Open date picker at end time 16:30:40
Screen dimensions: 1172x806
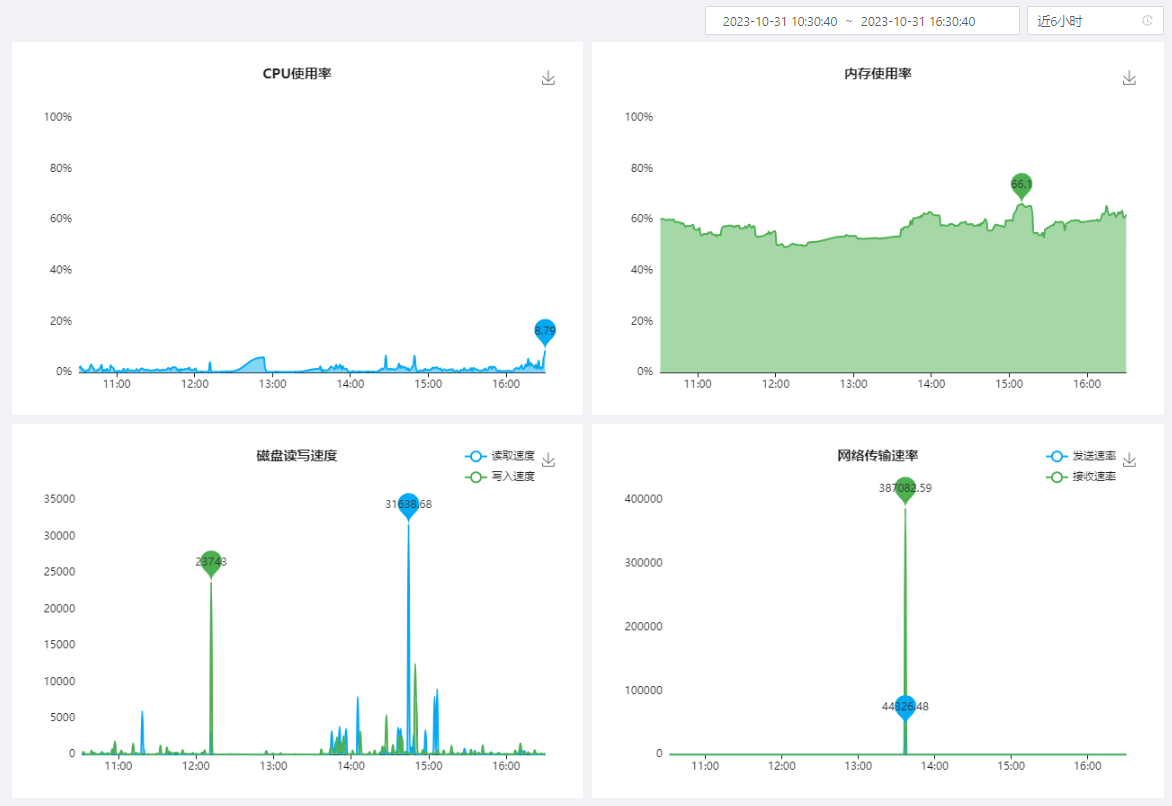pyautogui.click(x=918, y=21)
